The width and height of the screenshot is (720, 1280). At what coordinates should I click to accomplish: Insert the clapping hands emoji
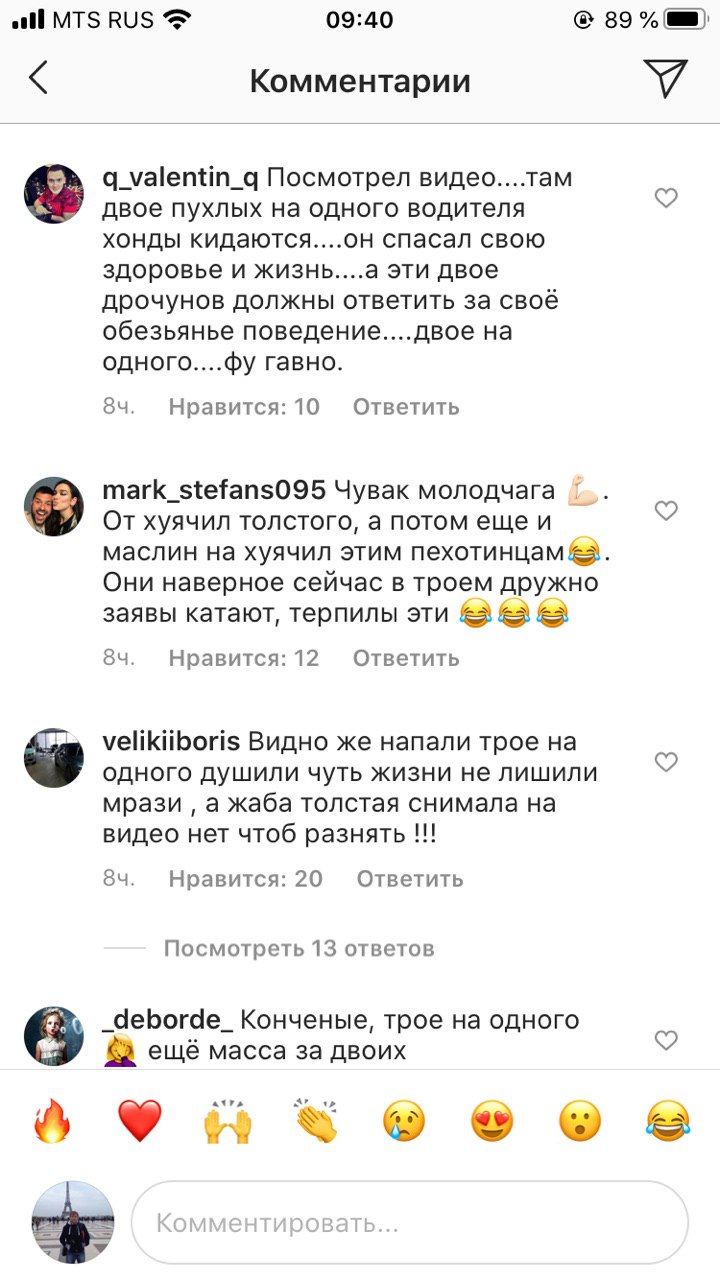click(x=316, y=1121)
